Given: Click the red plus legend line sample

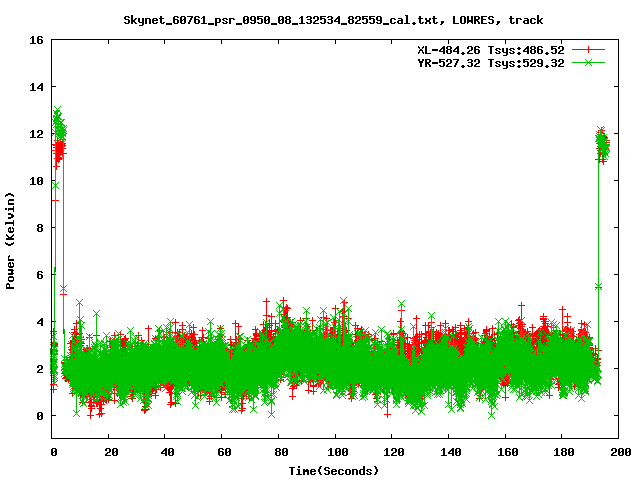Looking at the screenshot, I should [588, 50].
